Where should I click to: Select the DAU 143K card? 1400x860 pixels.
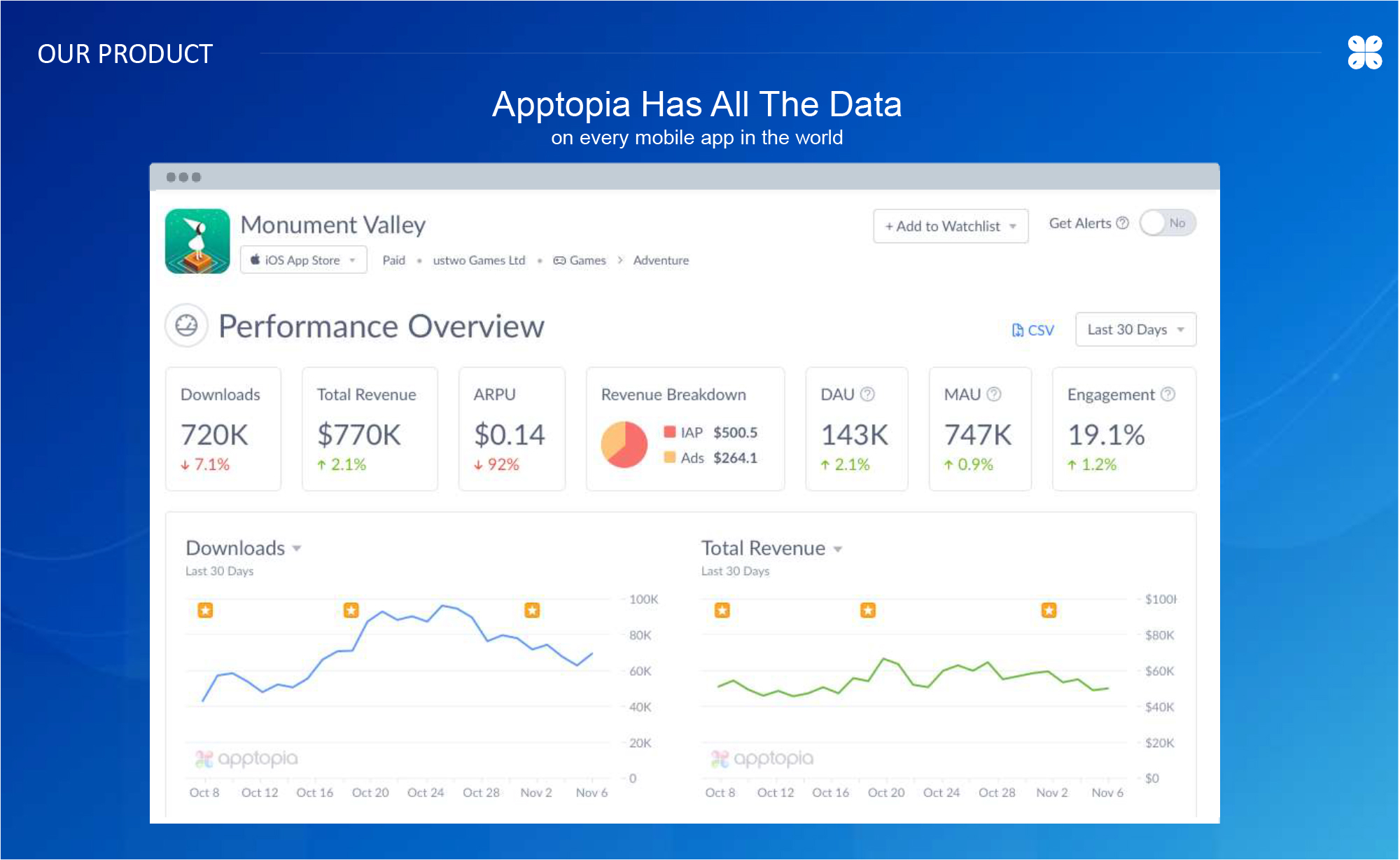point(857,429)
